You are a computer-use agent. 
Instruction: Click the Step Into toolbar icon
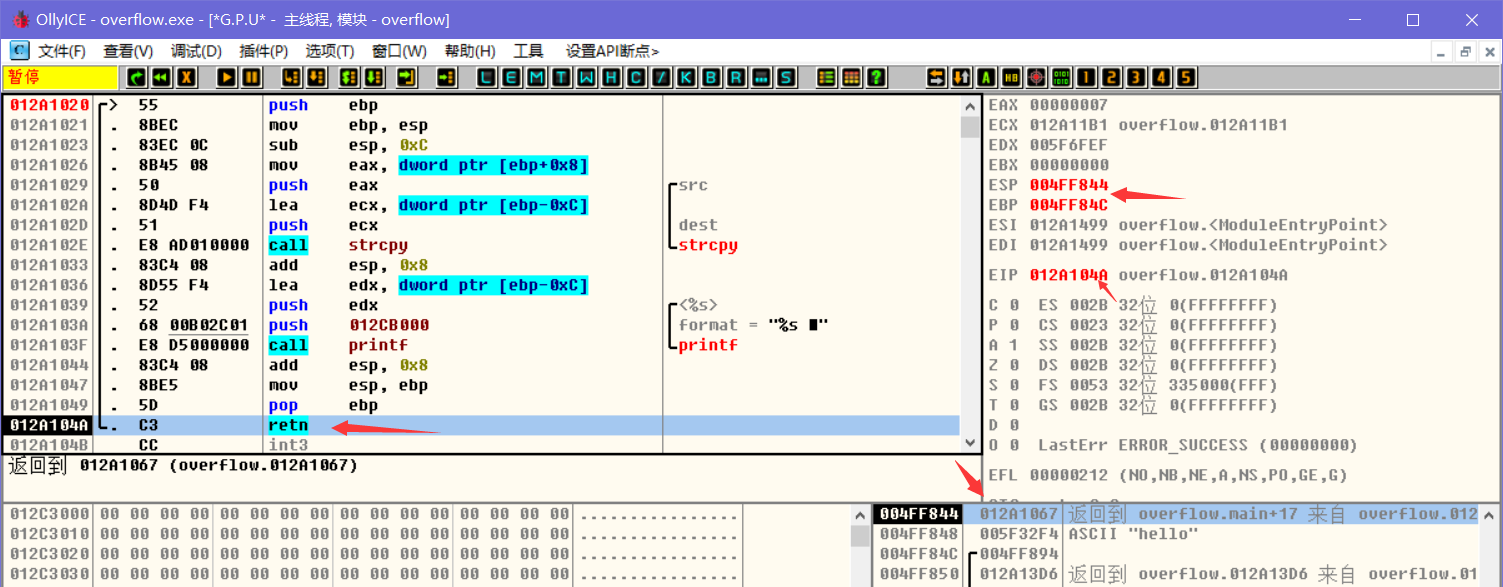292,77
